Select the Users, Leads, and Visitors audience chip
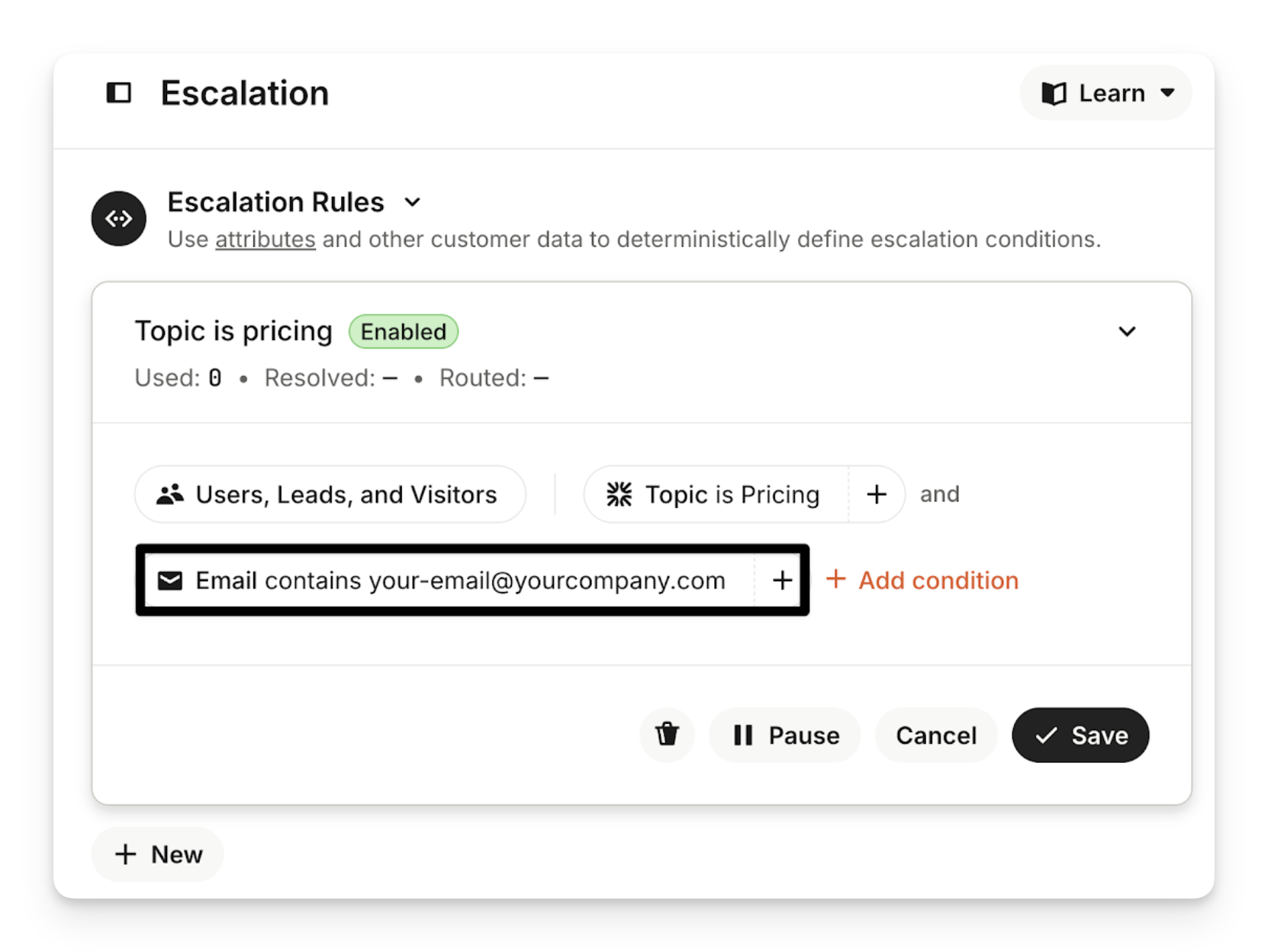Viewport: 1268px width, 952px height. tap(330, 494)
